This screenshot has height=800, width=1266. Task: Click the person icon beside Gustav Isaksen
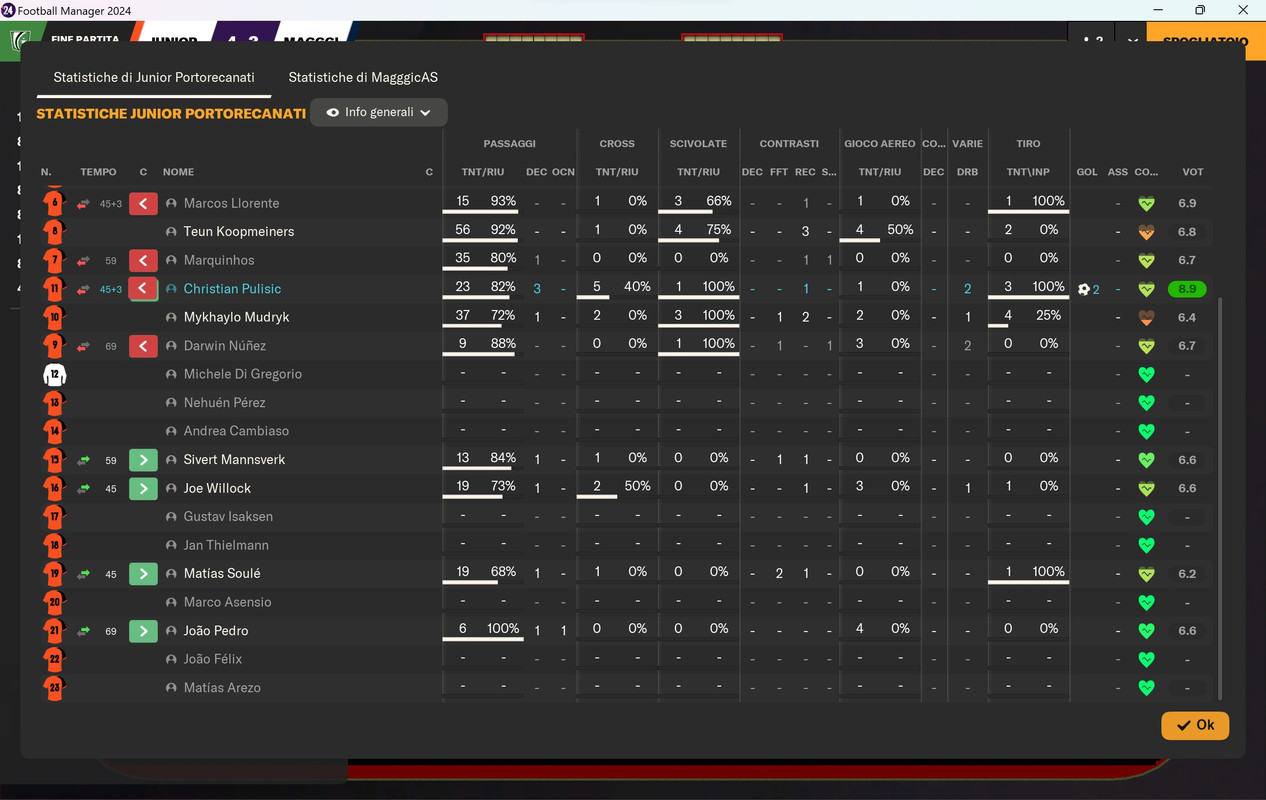click(171, 517)
